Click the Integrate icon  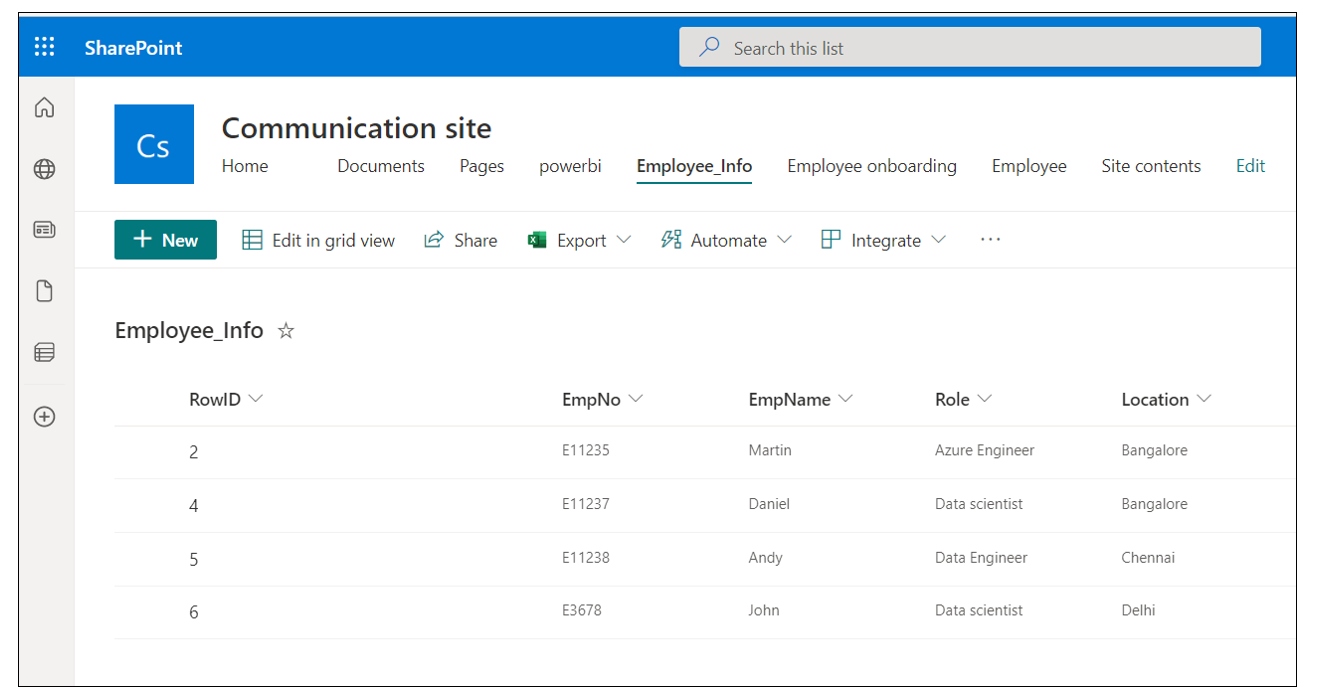[831, 240]
